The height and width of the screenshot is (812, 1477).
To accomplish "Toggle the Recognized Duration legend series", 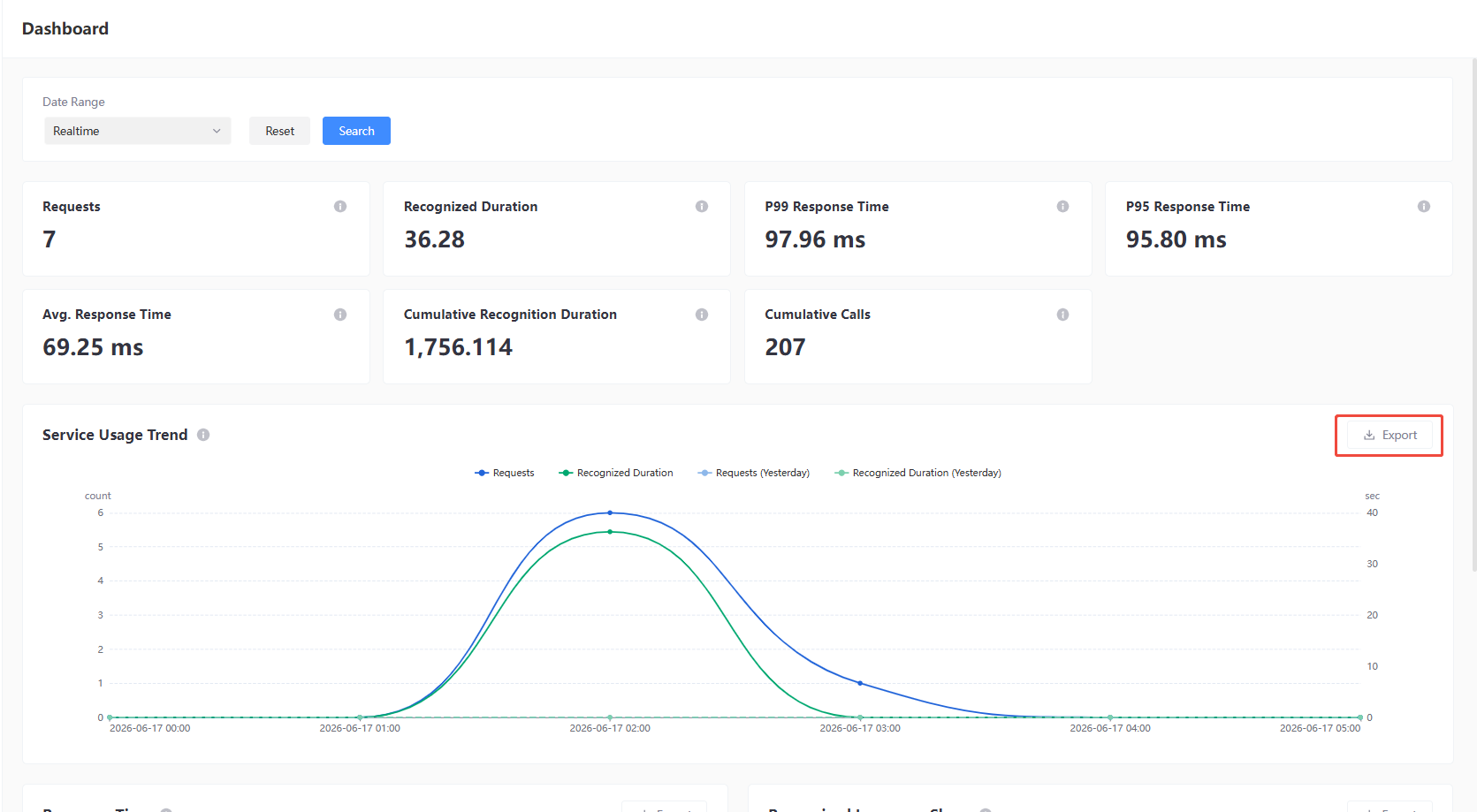I will click(616, 473).
